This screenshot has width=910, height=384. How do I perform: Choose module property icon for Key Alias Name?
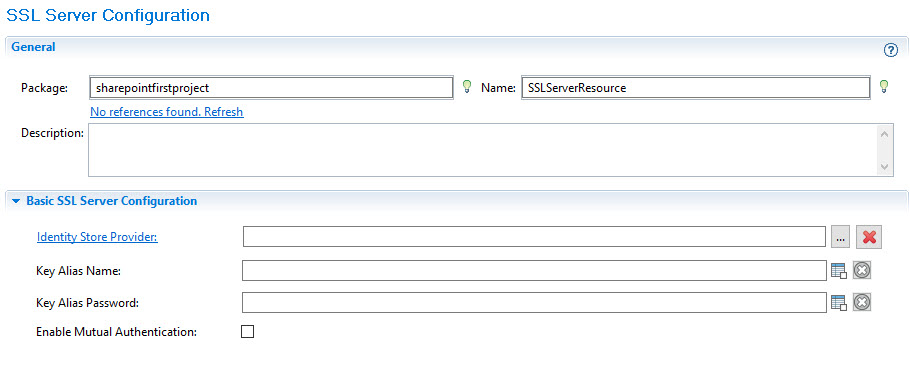pyautogui.click(x=839, y=270)
